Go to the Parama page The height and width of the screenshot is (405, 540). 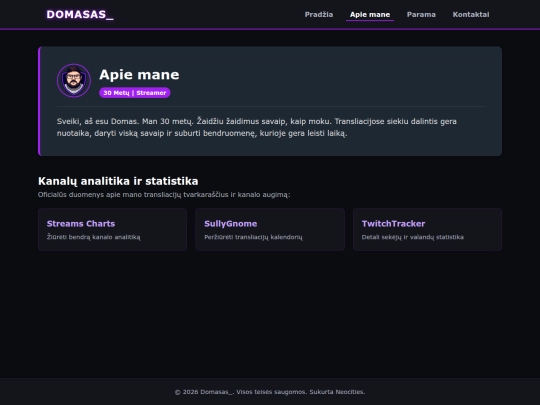421,14
